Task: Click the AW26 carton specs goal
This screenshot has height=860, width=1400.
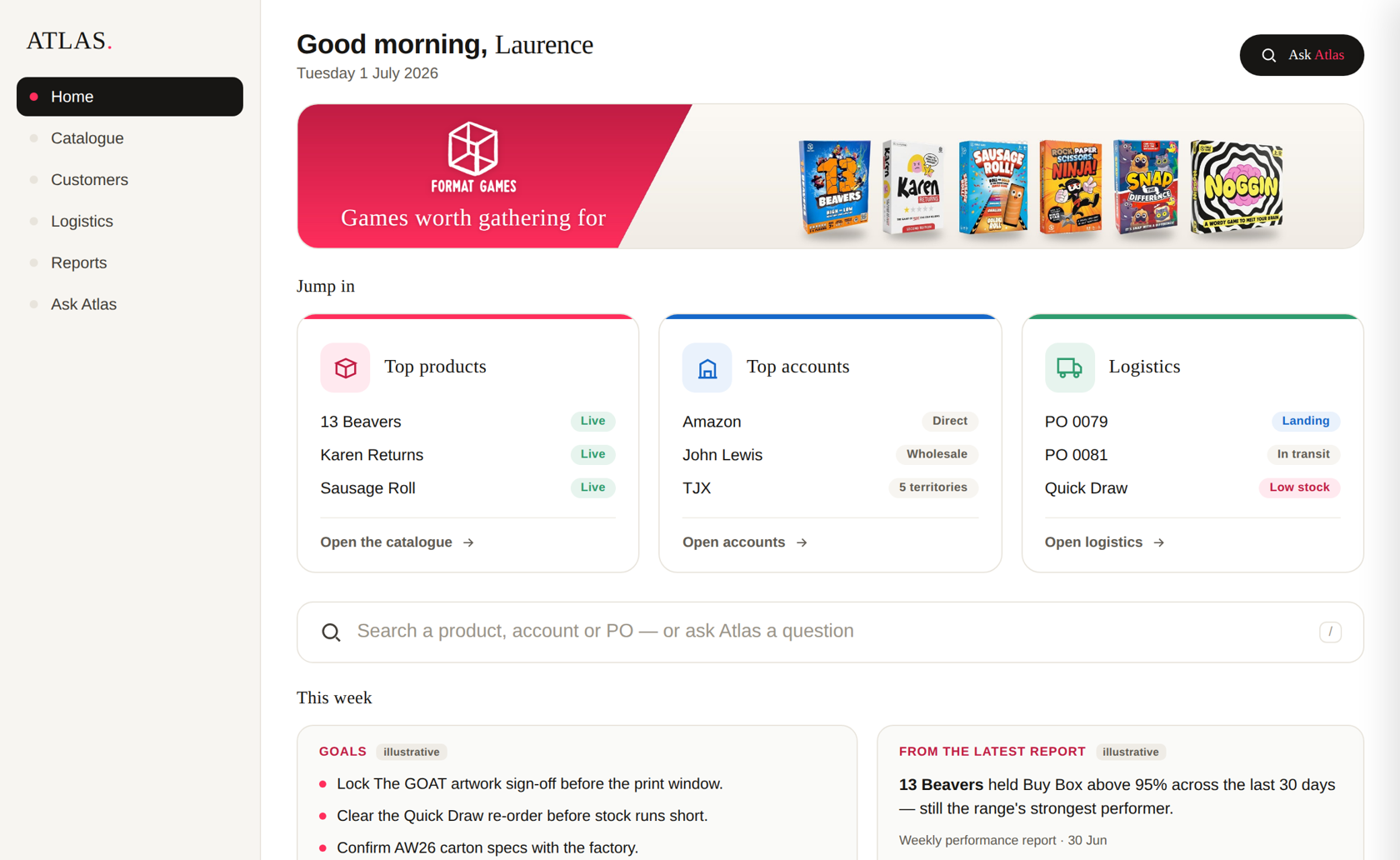Action: click(487, 847)
